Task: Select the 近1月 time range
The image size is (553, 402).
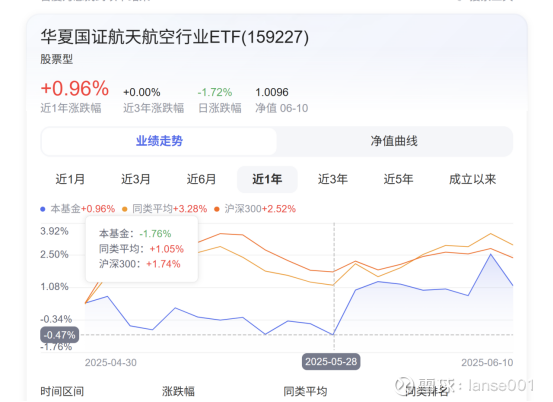Action: pyautogui.click(x=70, y=179)
